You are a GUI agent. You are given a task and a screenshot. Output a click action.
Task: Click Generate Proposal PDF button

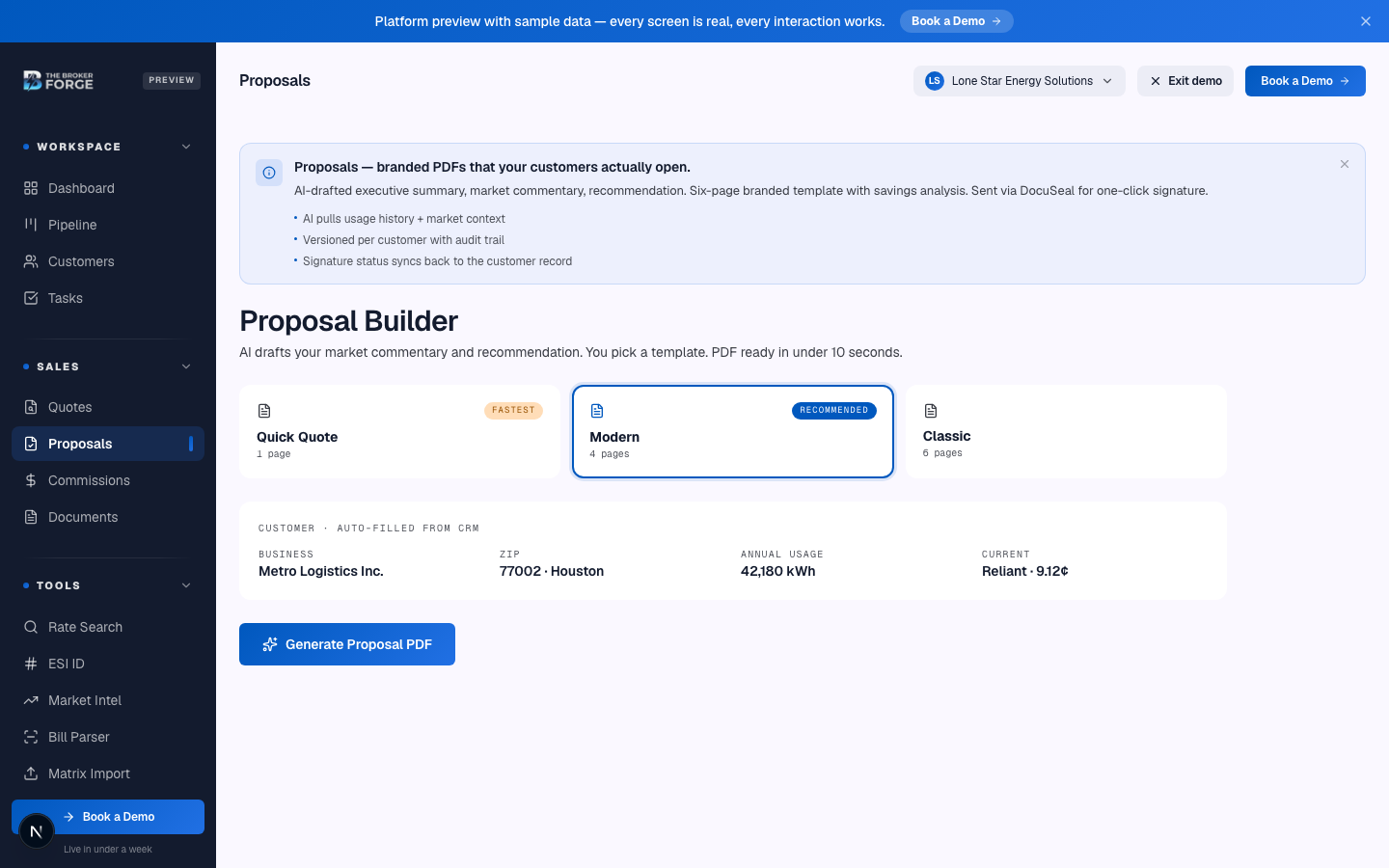coord(347,644)
